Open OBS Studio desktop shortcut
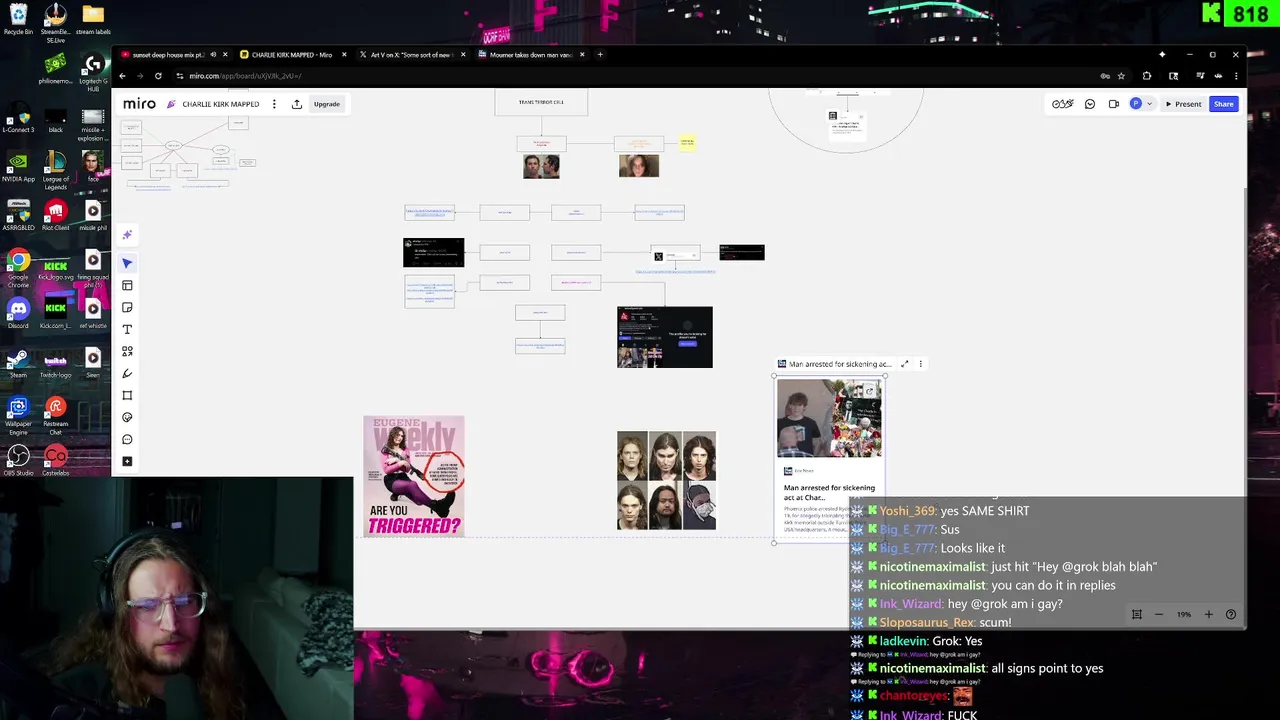Screen dimensions: 1280x720 (x=18, y=460)
